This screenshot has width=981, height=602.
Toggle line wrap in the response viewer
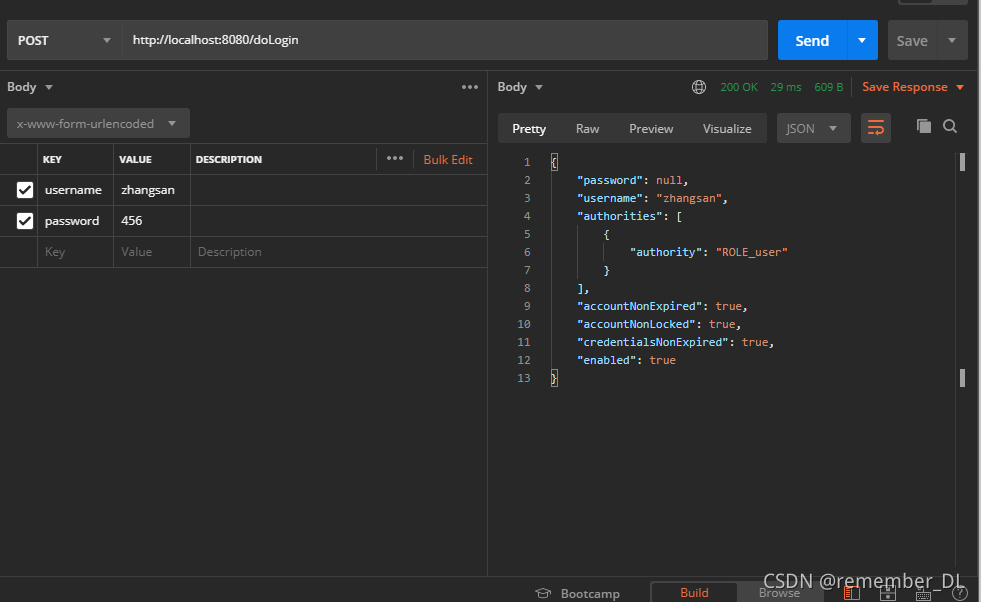pyautogui.click(x=875, y=128)
